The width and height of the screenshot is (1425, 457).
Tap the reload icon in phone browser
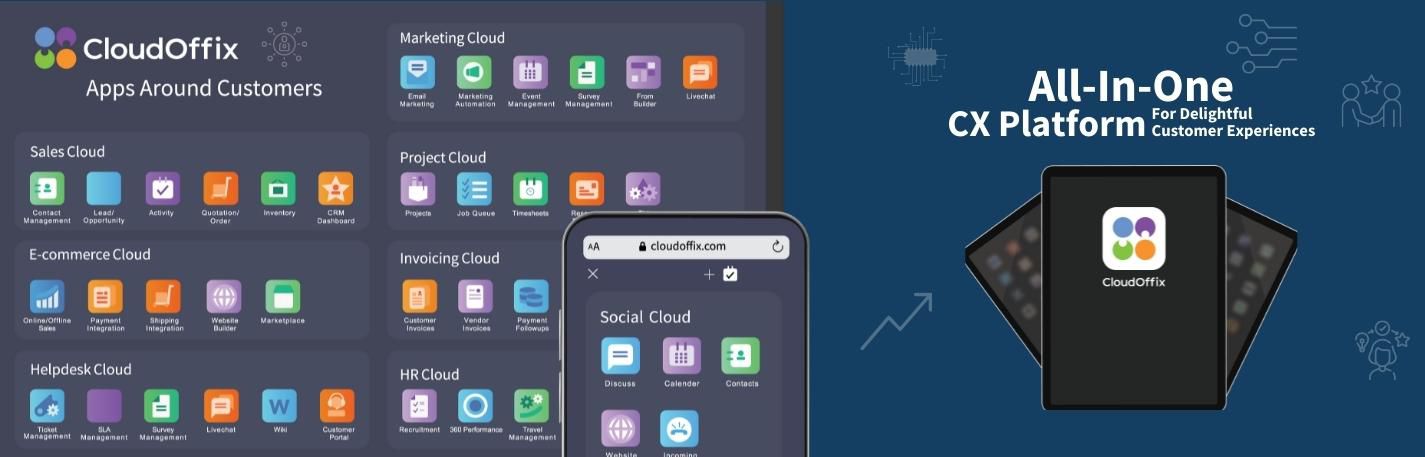777,246
